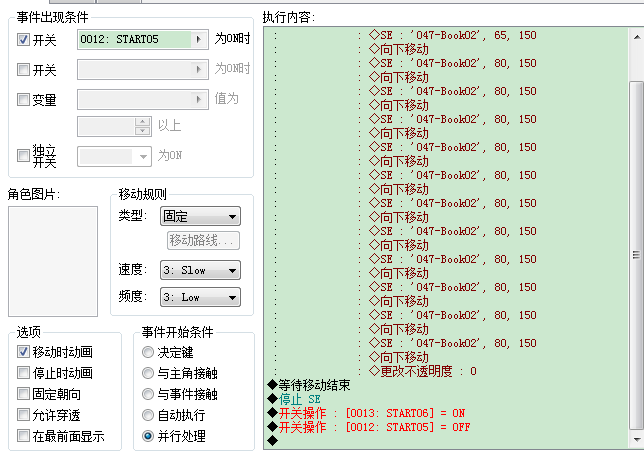Select the 与事件接触 trigger radio button
Image resolution: width=644 pixels, height=453 pixels.
148,394
